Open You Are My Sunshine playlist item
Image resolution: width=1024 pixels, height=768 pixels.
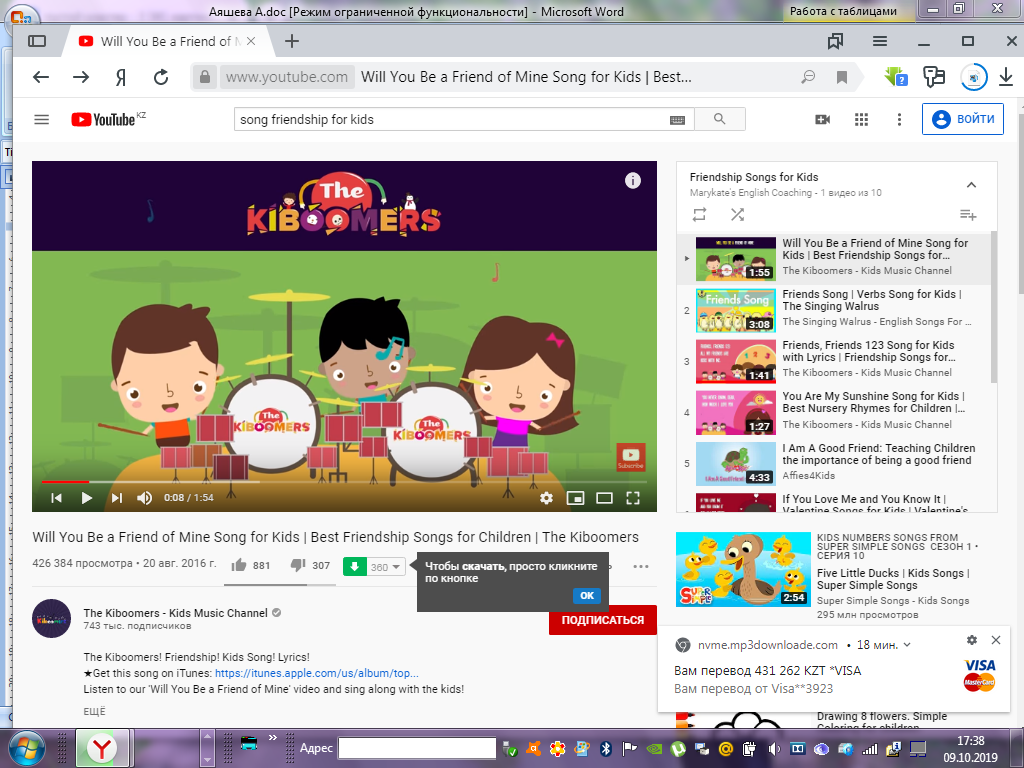pos(836,413)
